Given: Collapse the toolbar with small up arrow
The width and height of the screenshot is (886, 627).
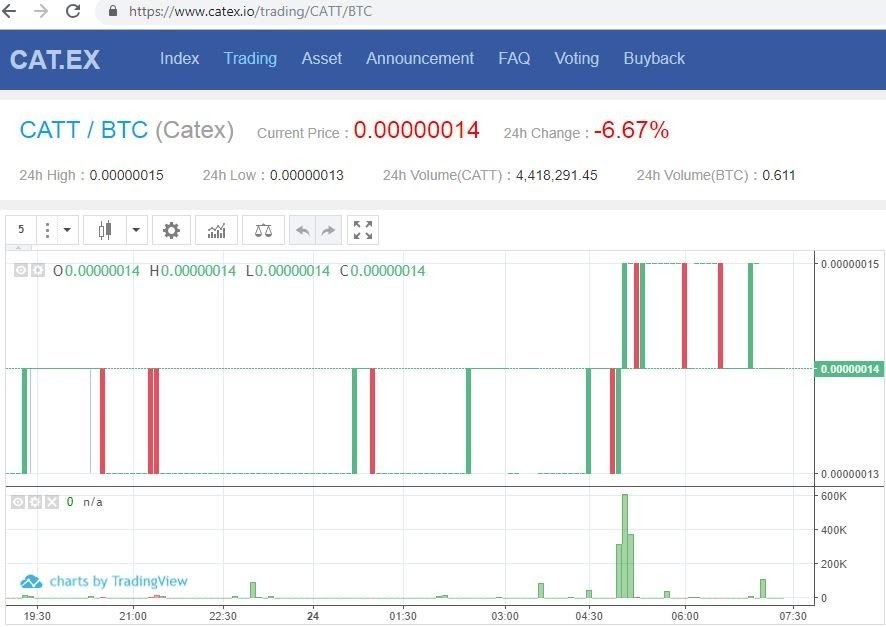Looking at the screenshot, I should coord(19,248).
